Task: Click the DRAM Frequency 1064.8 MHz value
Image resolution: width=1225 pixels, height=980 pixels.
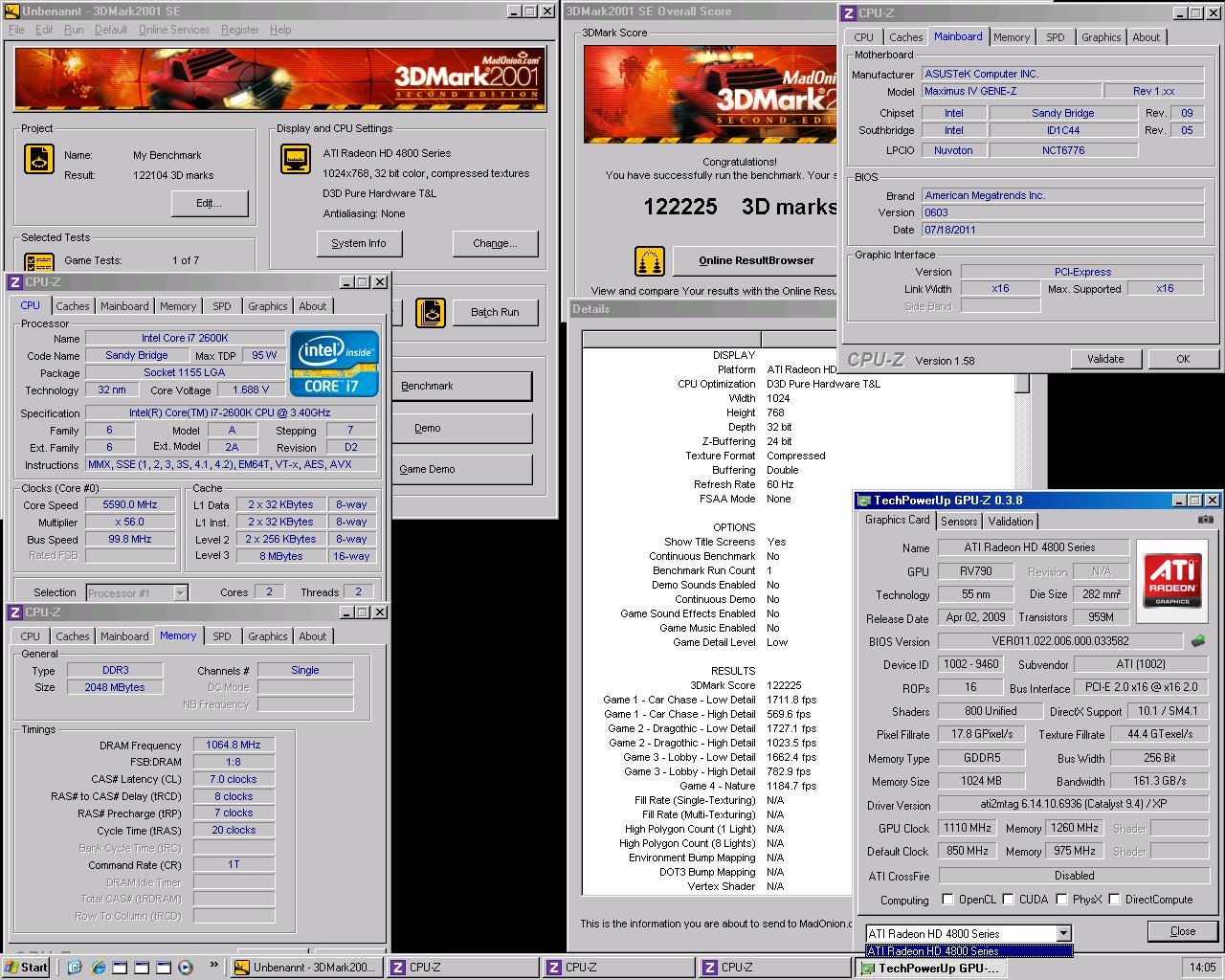Action: coord(234,745)
